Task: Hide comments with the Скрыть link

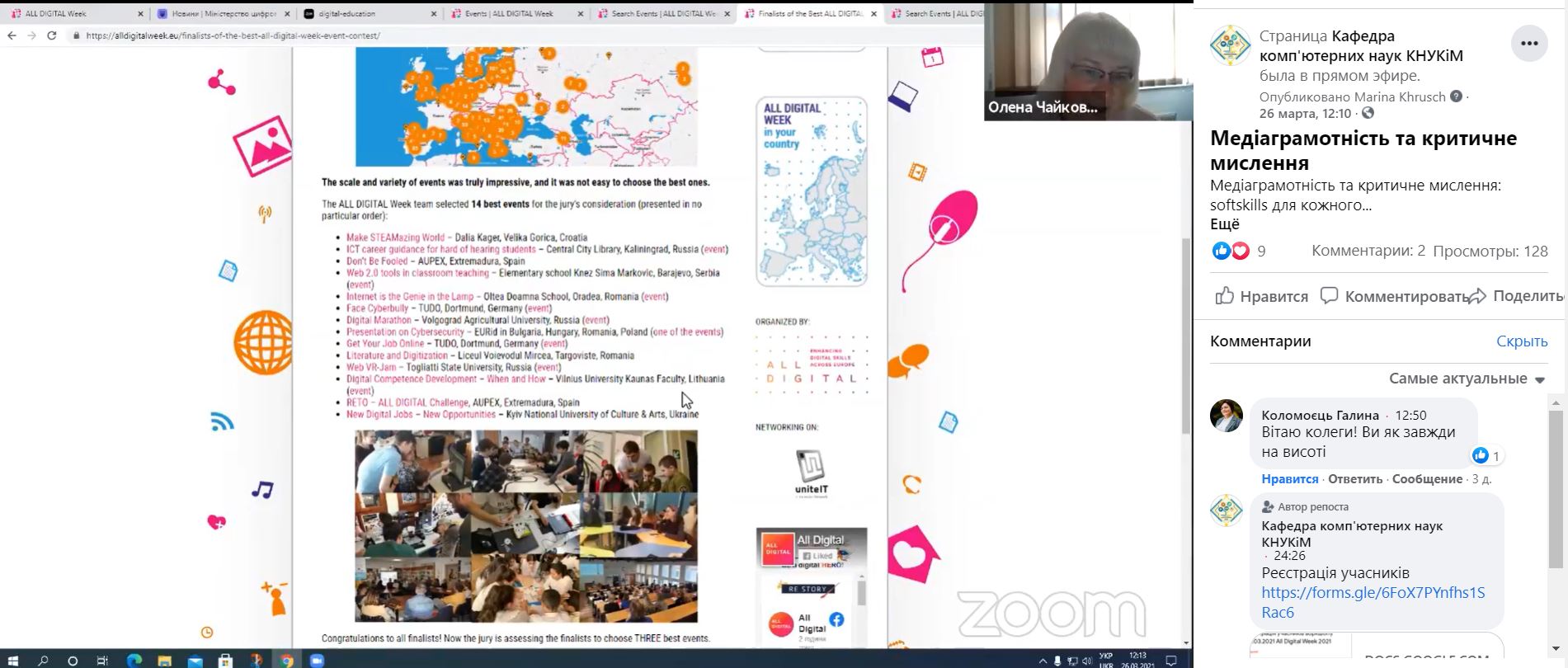Action: point(1522,341)
